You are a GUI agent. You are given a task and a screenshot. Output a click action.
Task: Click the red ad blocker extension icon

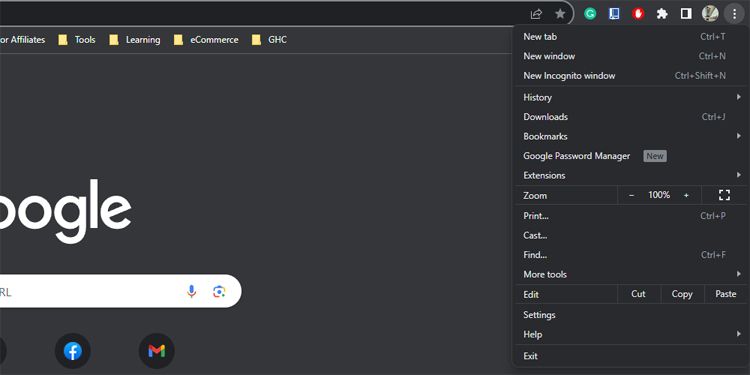[638, 14]
